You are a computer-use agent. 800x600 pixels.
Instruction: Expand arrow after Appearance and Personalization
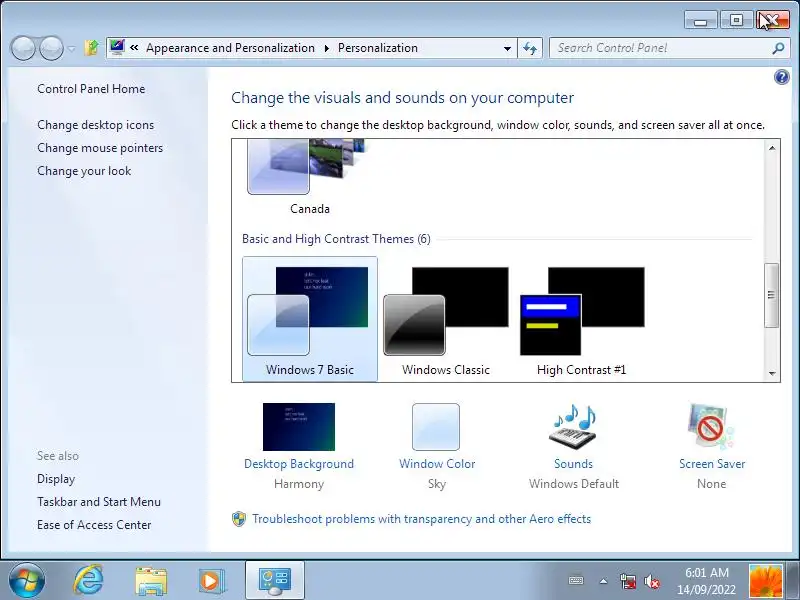(x=327, y=48)
